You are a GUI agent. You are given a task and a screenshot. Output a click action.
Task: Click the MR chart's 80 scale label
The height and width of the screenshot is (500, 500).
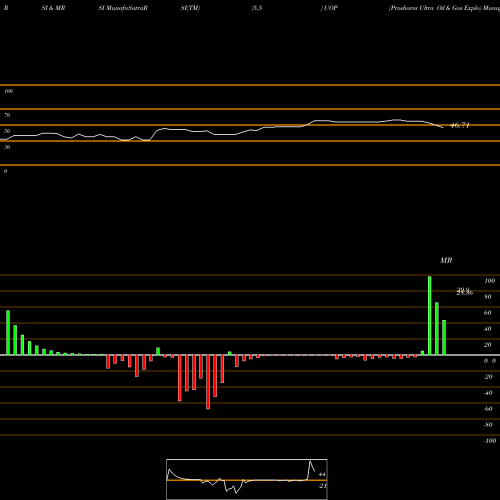click(488, 297)
